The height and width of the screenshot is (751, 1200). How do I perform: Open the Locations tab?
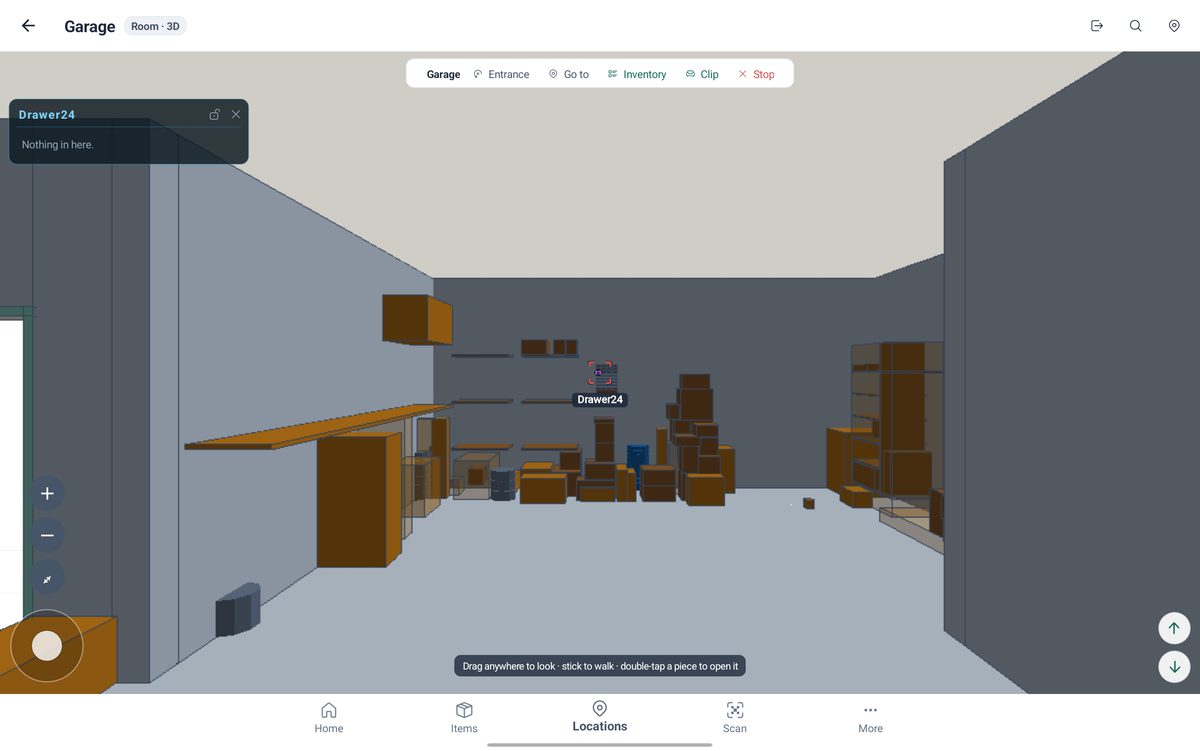(600, 717)
